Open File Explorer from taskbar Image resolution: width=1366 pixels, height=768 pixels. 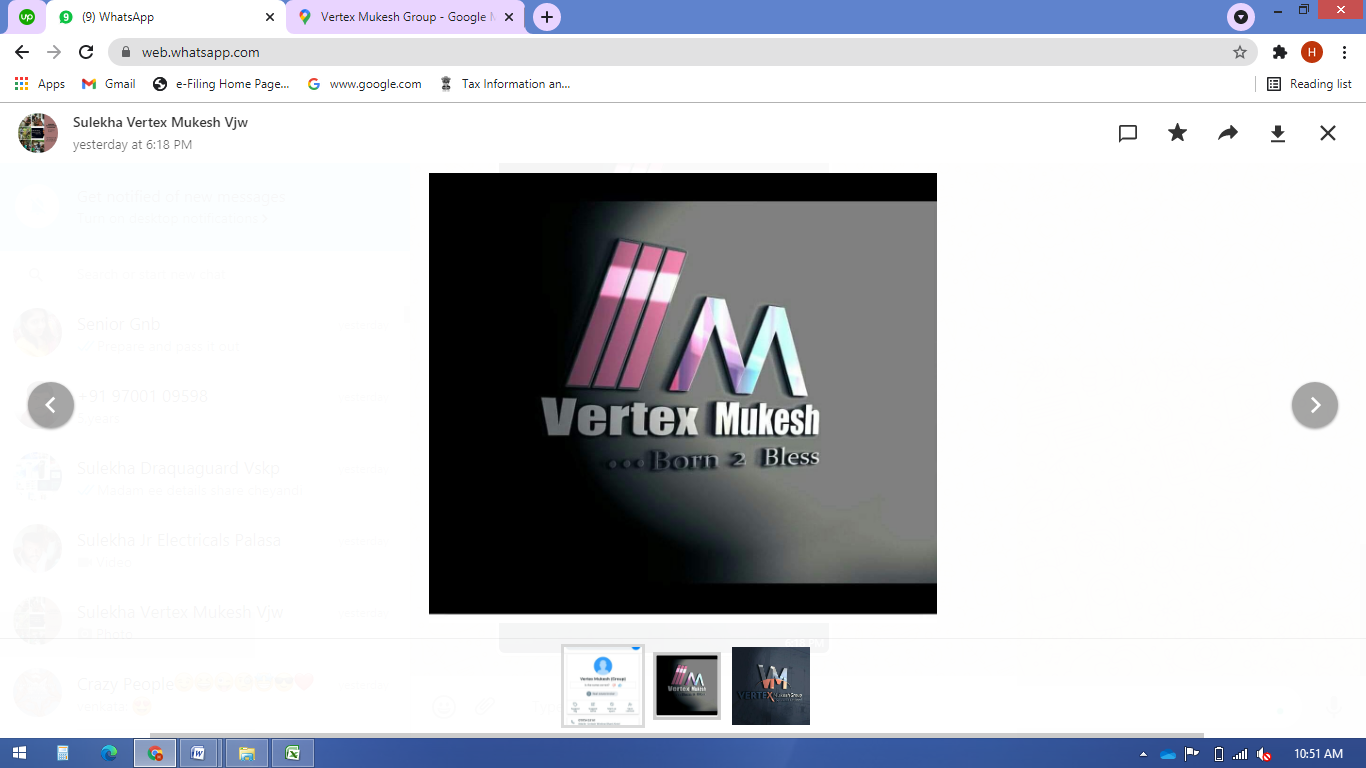(247, 753)
